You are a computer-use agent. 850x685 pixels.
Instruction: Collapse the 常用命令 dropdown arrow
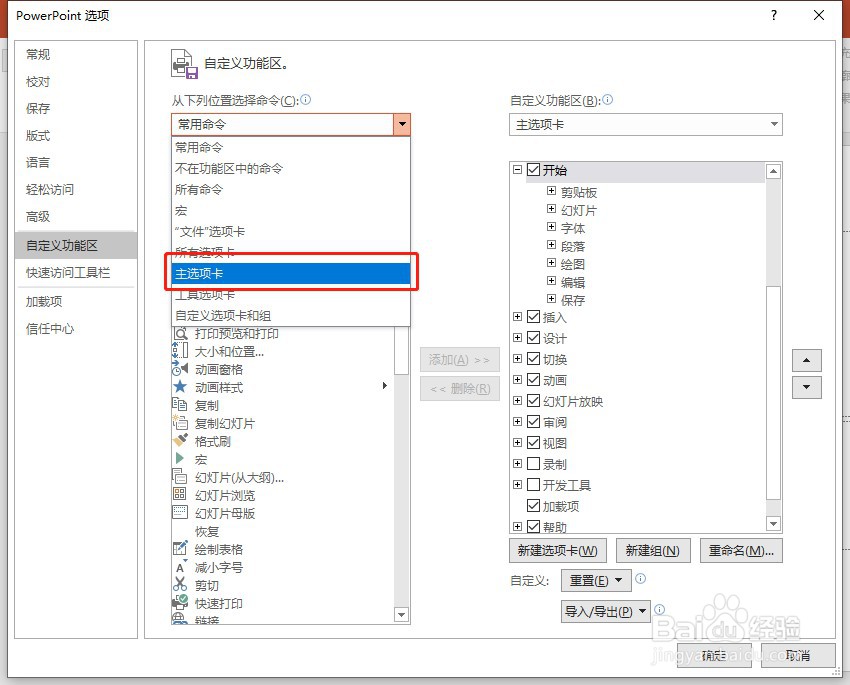(402, 124)
